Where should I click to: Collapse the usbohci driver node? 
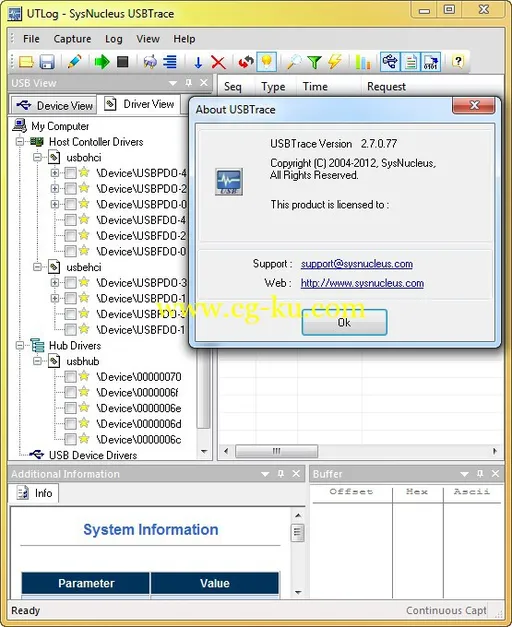(x=37, y=158)
